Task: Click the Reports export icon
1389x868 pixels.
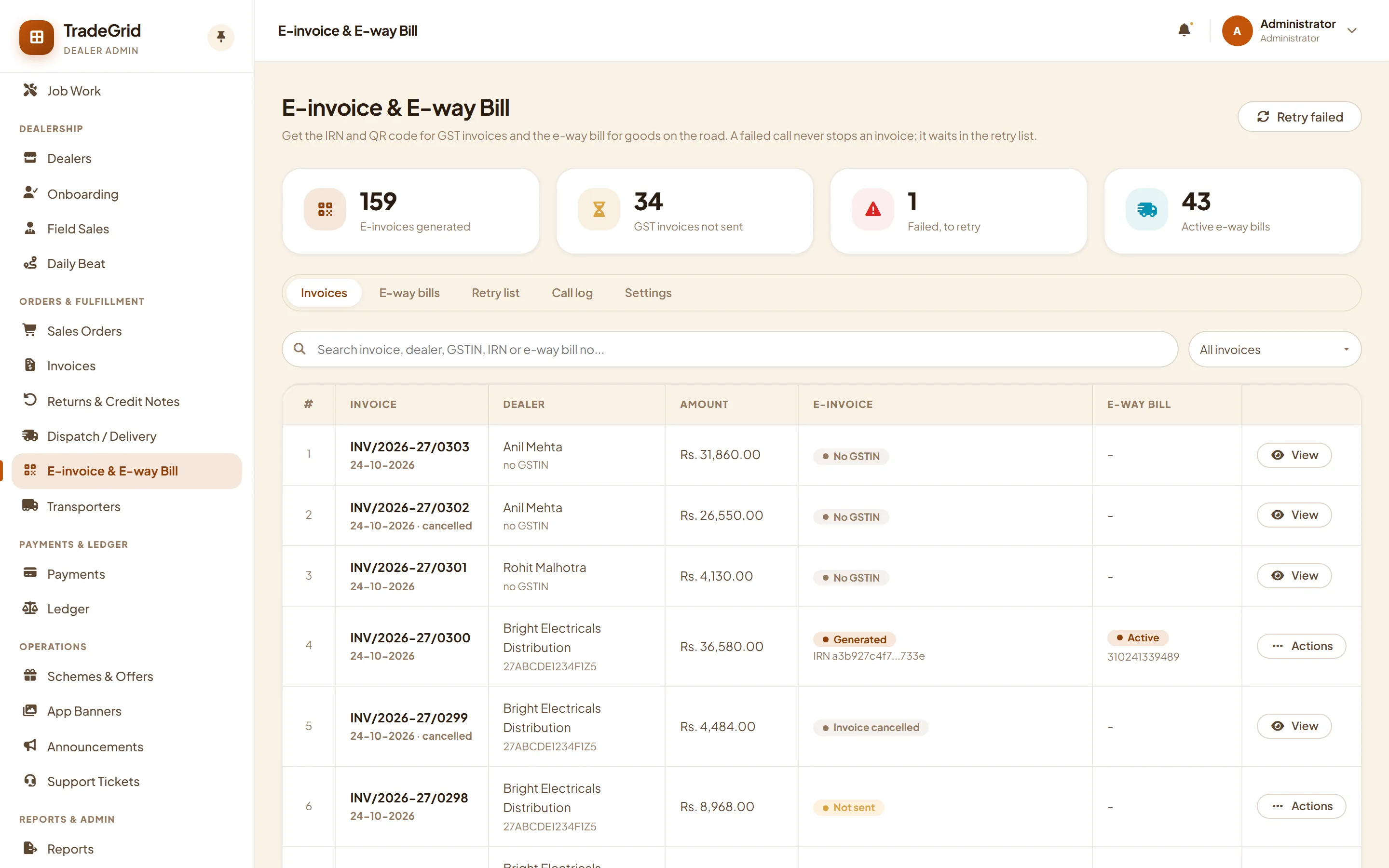Action: tap(30, 848)
